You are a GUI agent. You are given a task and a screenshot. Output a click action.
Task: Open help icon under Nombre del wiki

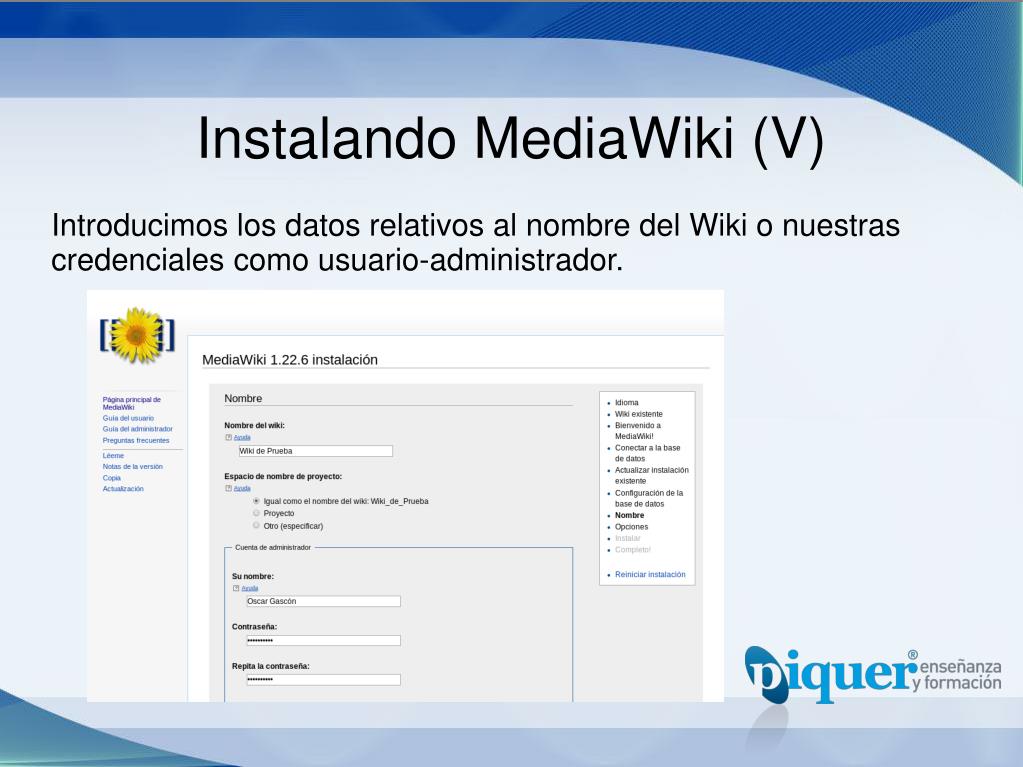click(228, 438)
